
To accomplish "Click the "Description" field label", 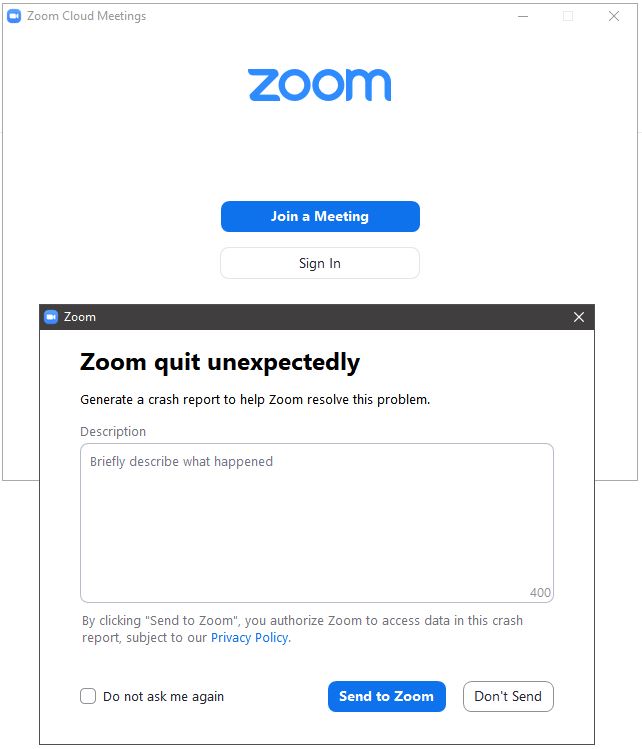I will point(113,432).
